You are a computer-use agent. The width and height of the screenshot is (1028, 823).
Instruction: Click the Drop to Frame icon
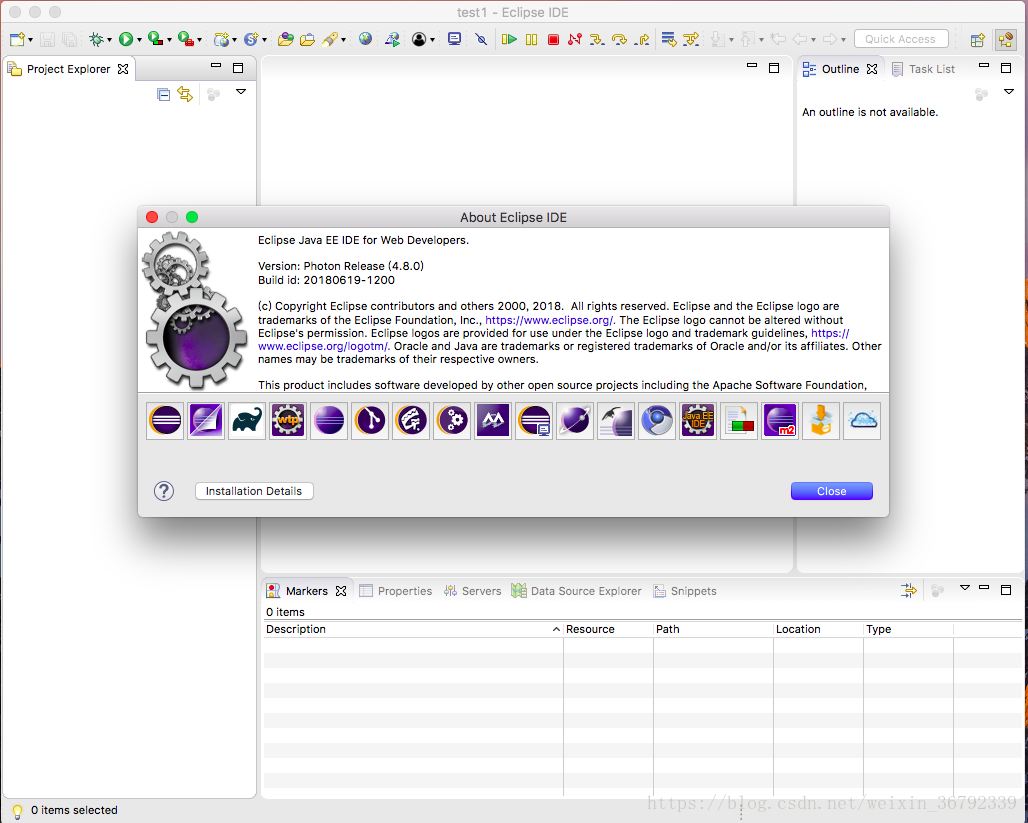pos(668,39)
